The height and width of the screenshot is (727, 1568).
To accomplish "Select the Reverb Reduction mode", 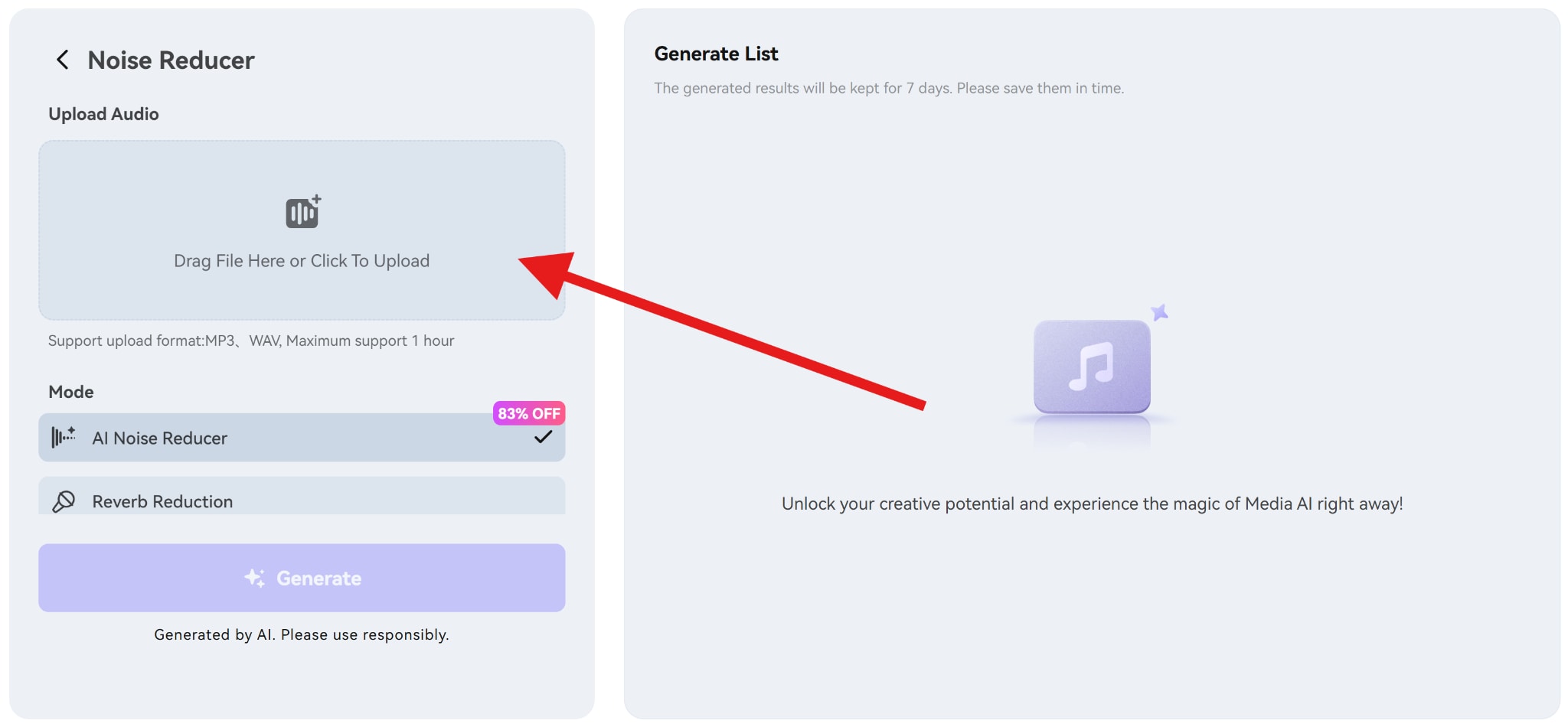I will [302, 500].
